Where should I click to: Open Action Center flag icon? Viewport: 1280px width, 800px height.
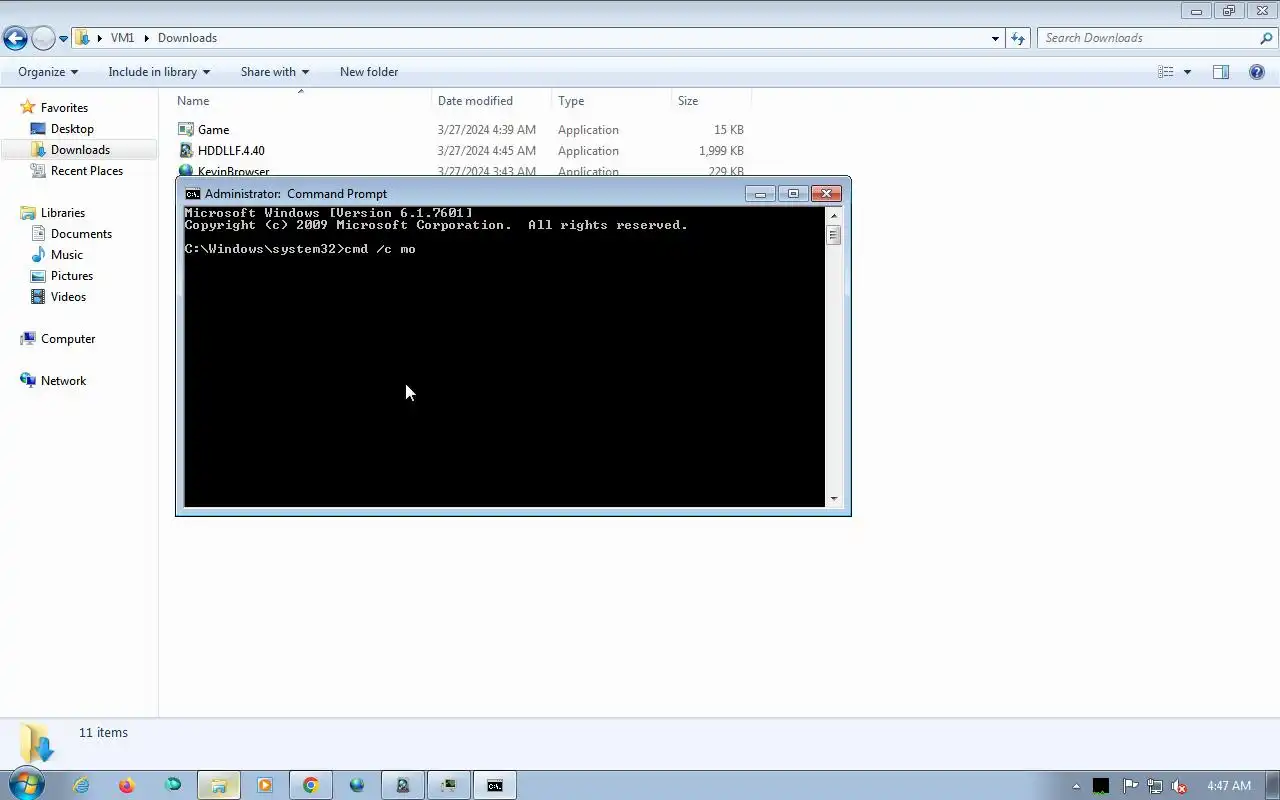1130,786
